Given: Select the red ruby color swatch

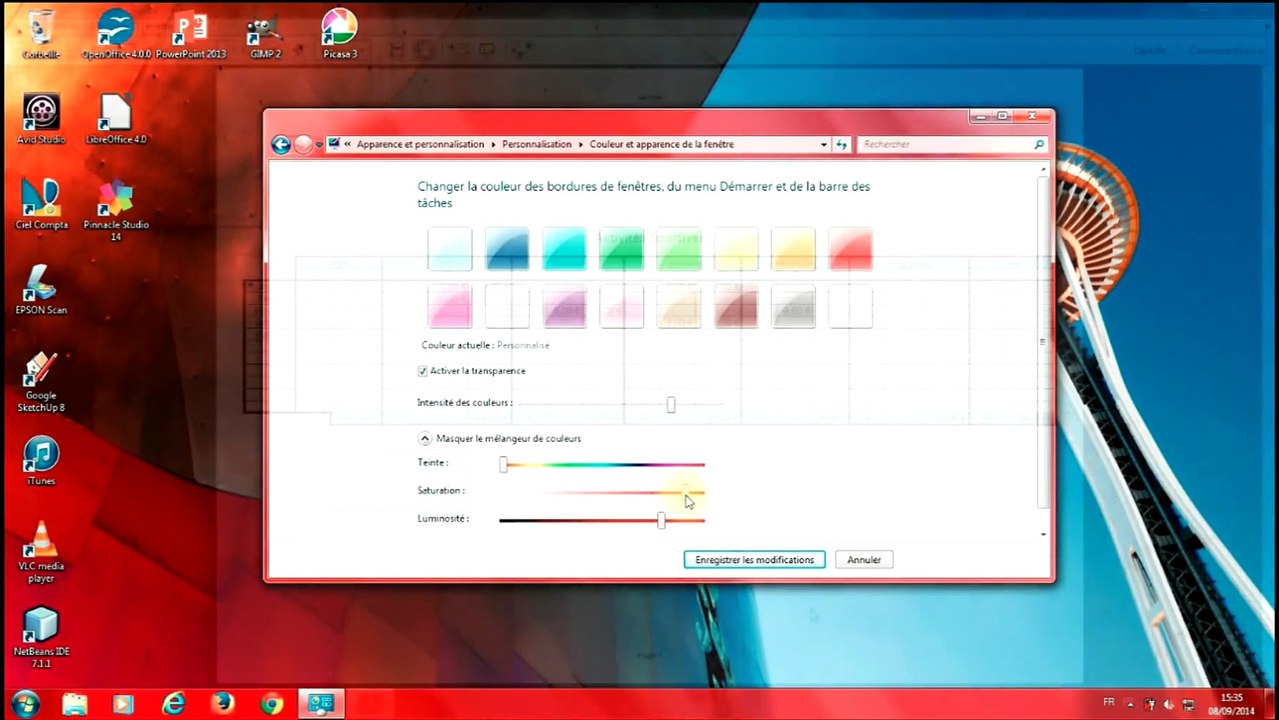Looking at the screenshot, I should click(x=850, y=249).
